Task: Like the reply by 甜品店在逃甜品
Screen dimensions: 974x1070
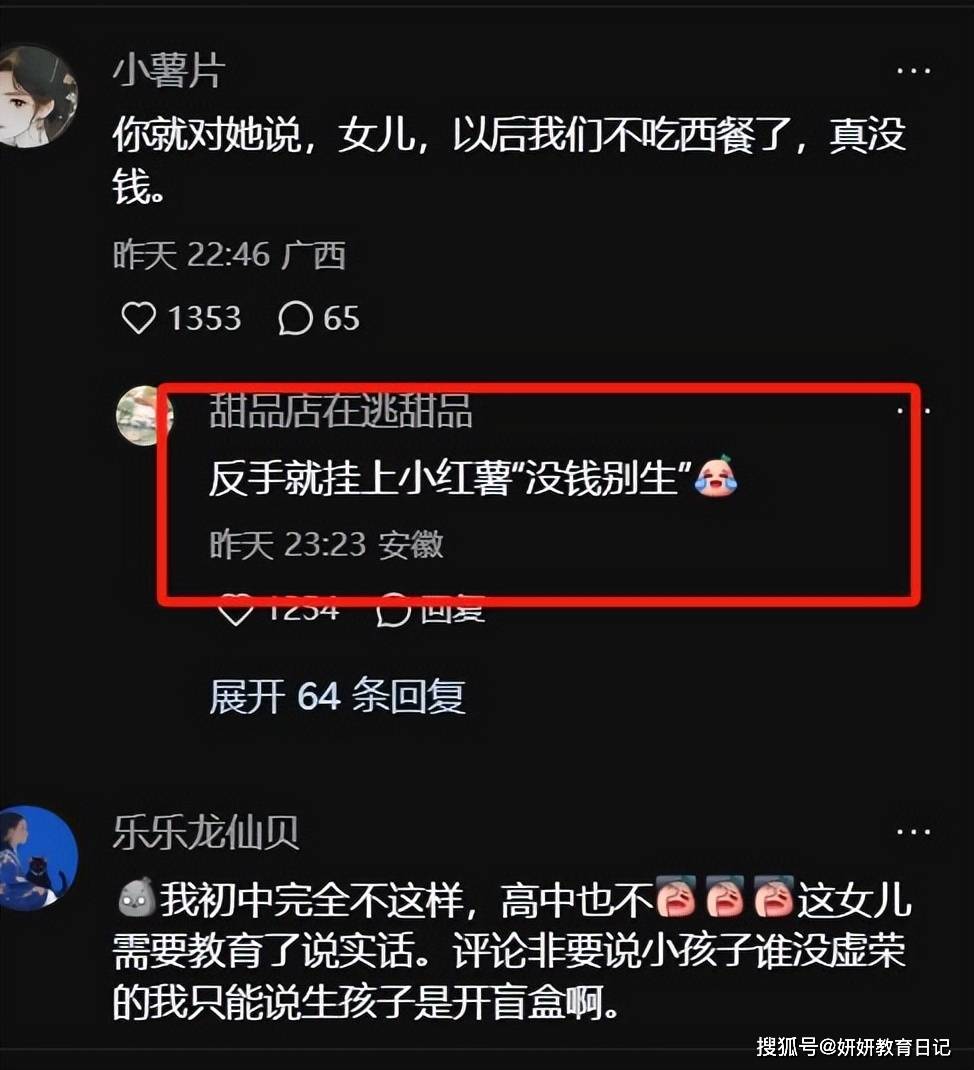Action: pos(235,609)
